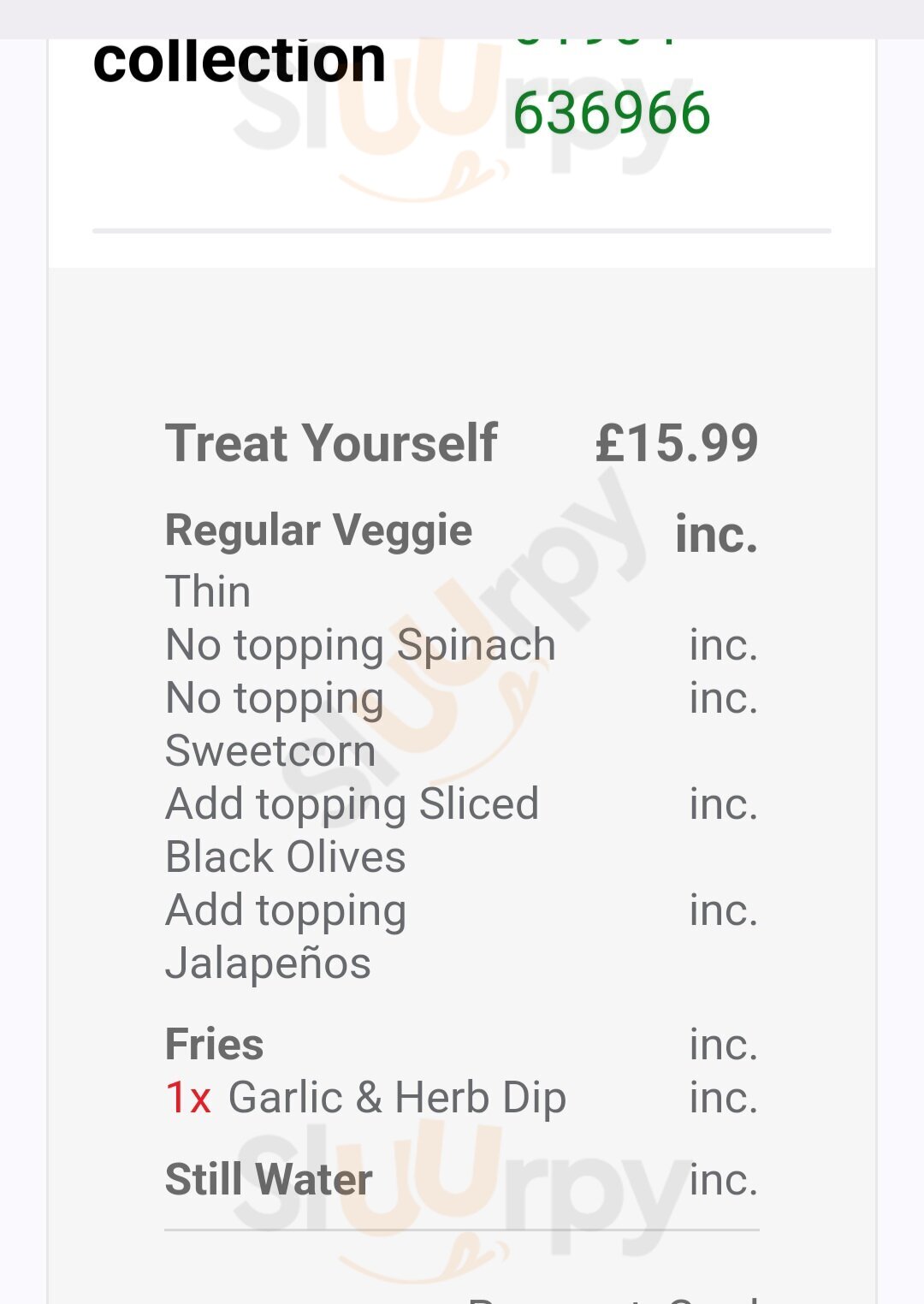Select 'No topping Sweetcorn' modification line

tap(274, 724)
